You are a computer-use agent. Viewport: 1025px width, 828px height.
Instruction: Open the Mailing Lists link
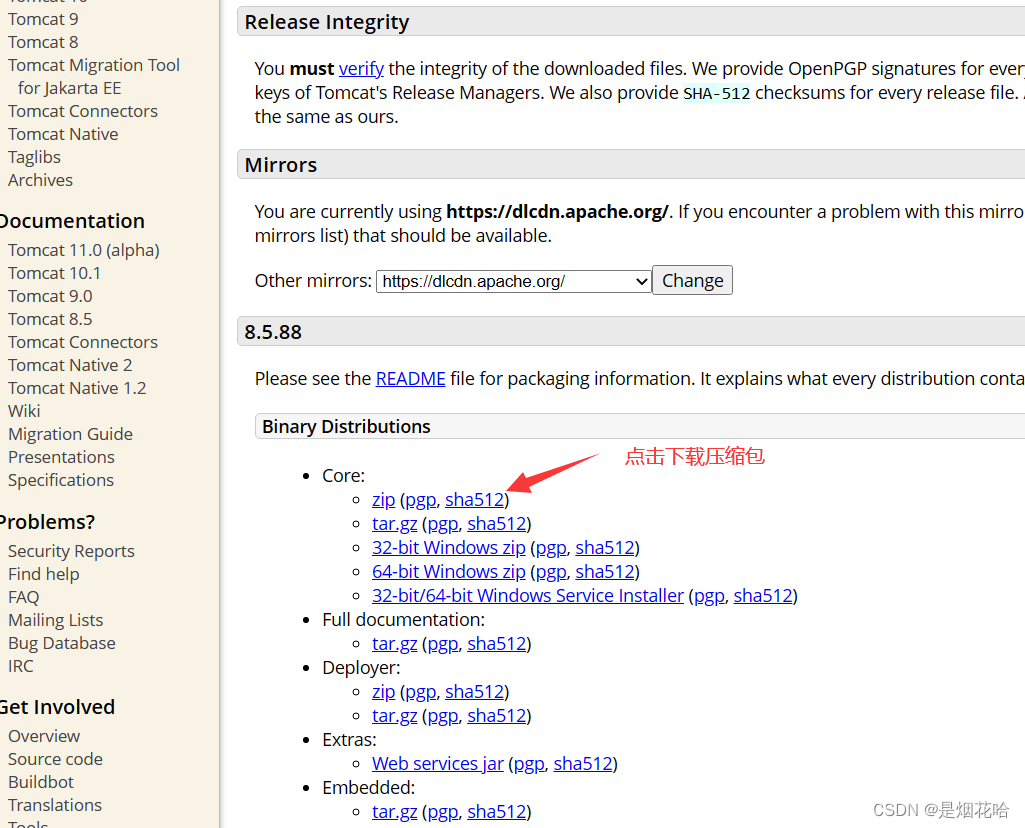56,620
